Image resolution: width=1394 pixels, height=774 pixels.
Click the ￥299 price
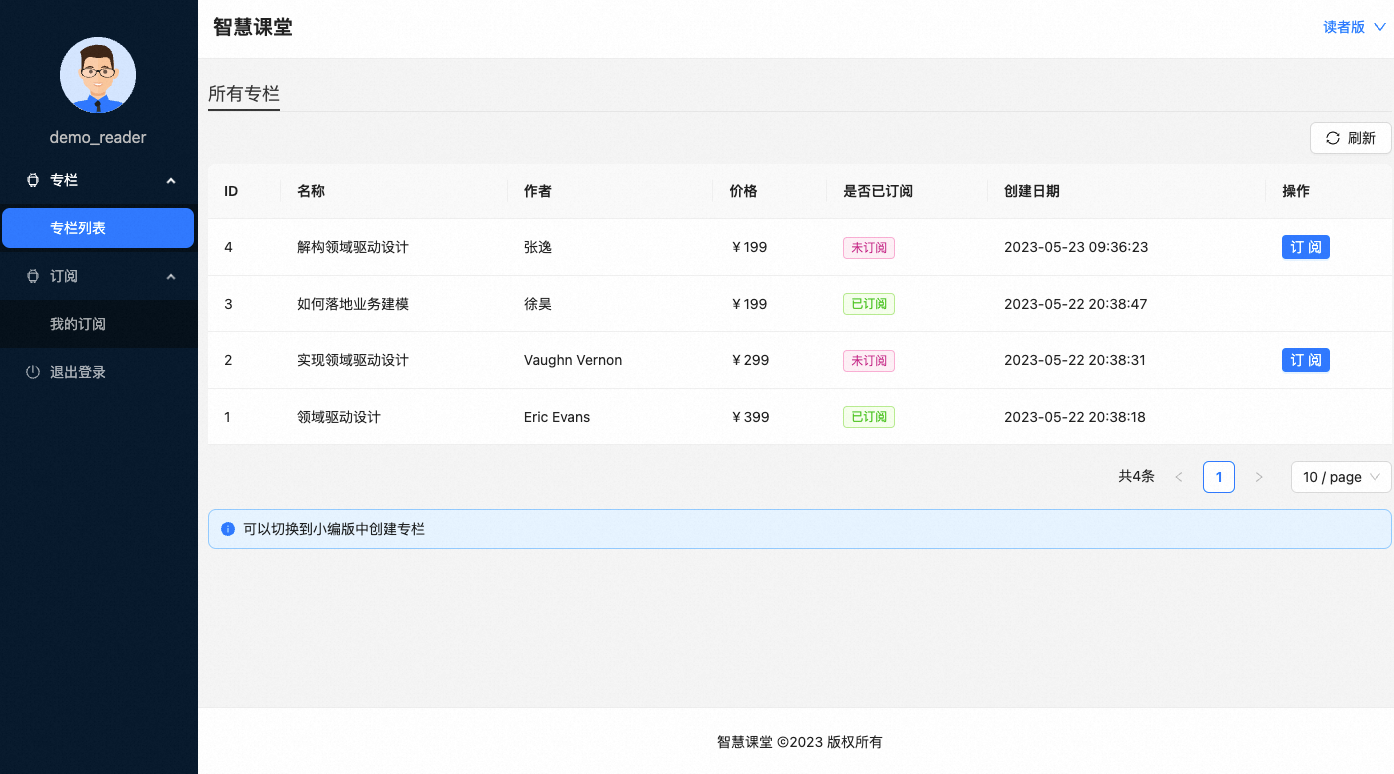tap(750, 360)
